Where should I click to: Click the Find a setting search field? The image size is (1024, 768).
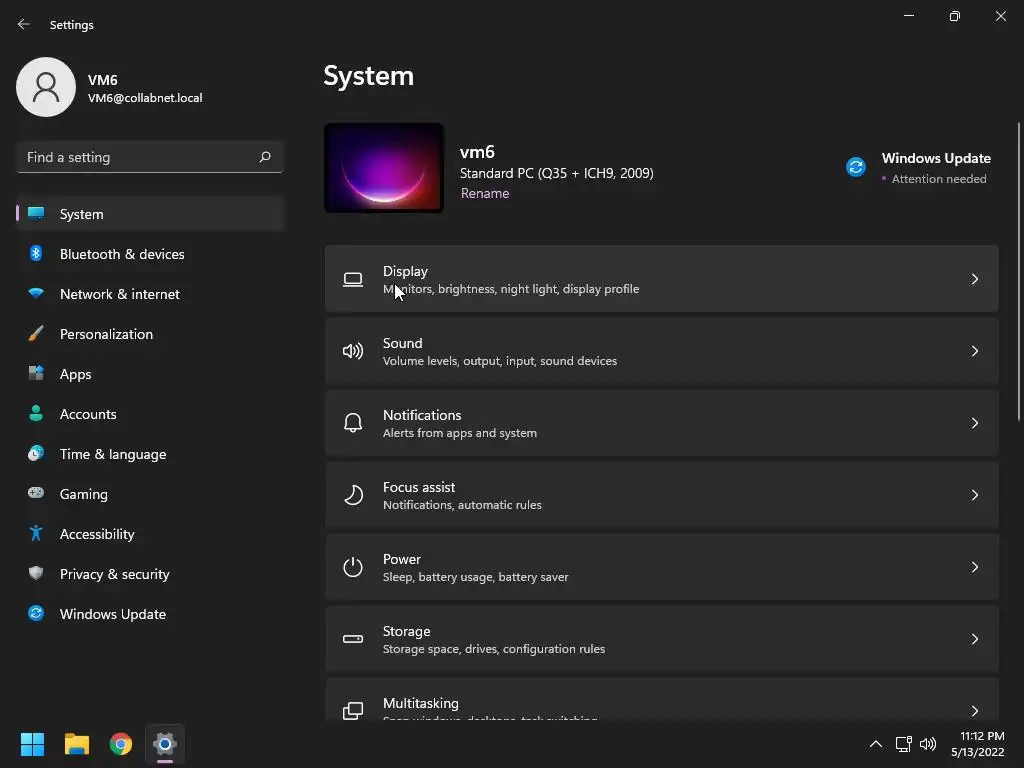(150, 157)
